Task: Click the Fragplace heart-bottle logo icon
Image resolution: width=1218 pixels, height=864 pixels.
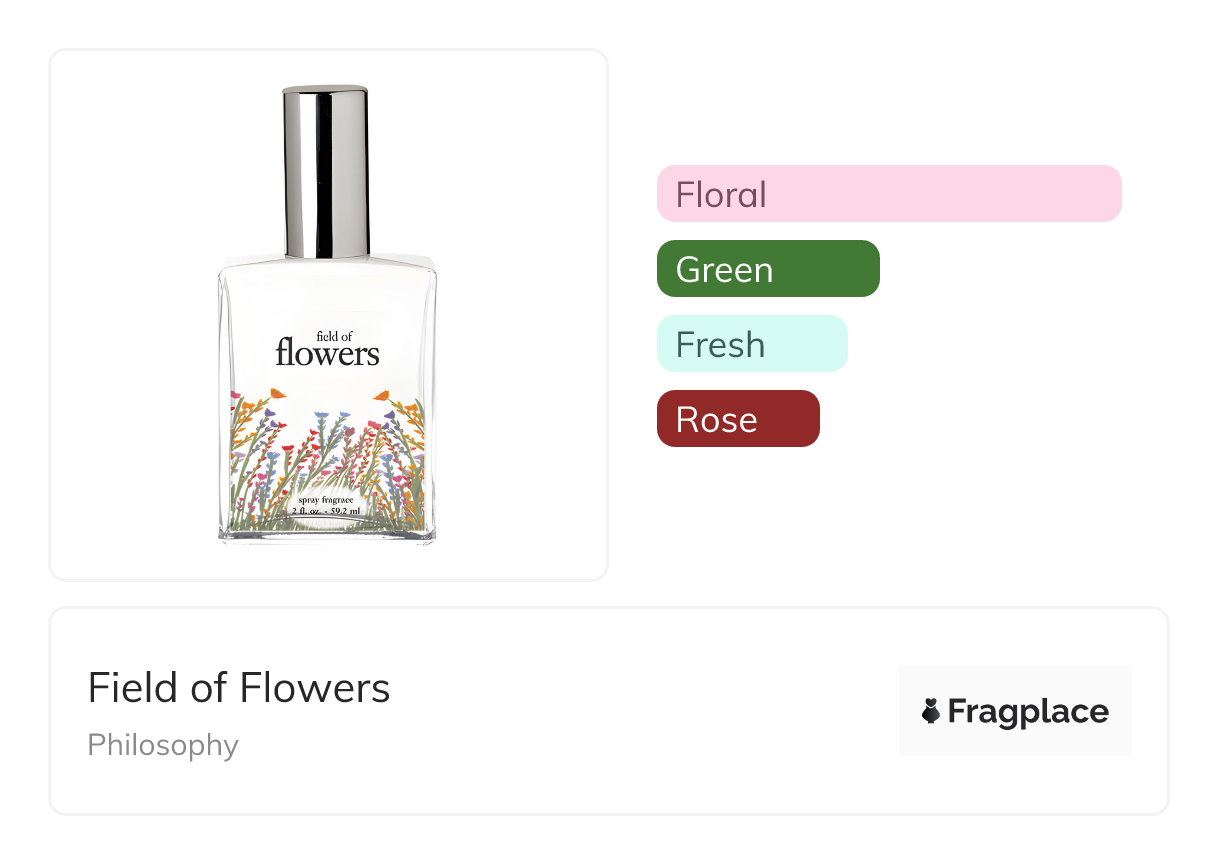Action: (x=931, y=711)
